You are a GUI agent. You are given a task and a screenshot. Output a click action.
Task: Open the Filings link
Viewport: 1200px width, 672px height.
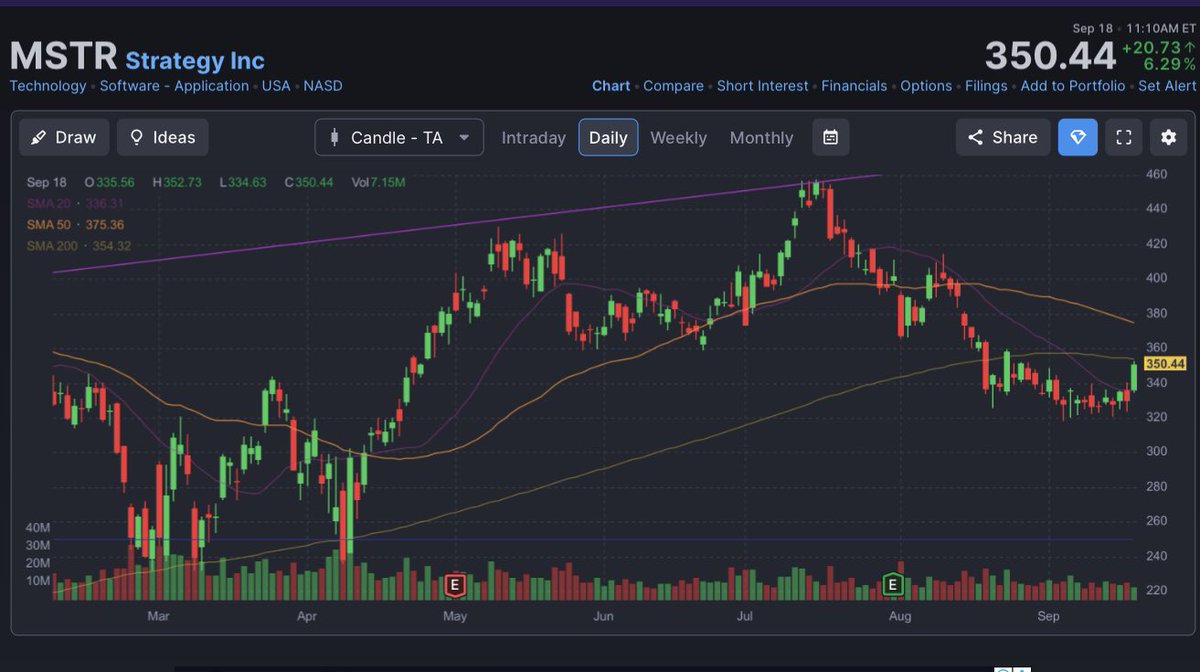[986, 86]
